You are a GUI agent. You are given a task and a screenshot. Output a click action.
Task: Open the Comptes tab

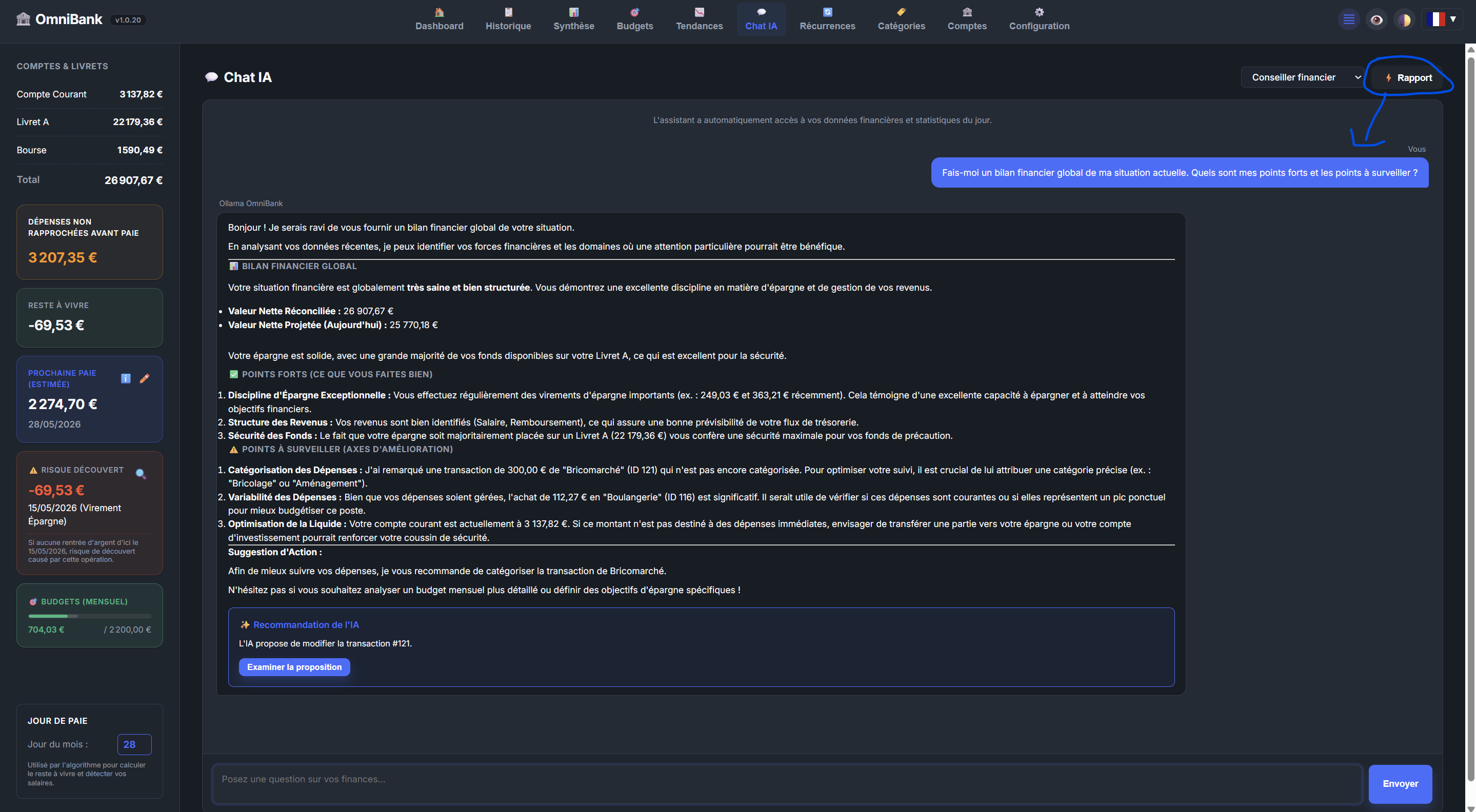click(x=967, y=19)
